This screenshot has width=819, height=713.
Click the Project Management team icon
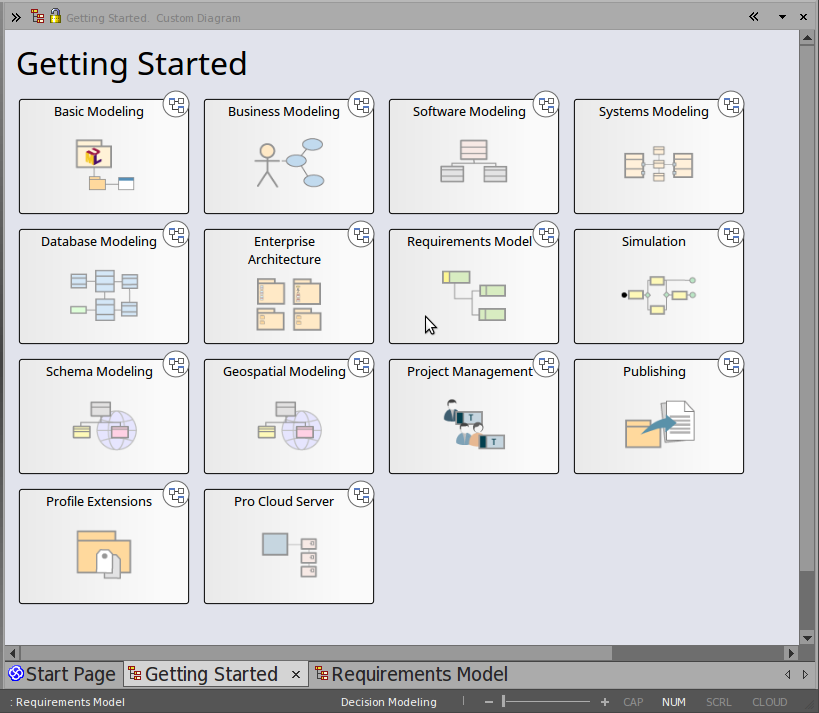[473, 424]
